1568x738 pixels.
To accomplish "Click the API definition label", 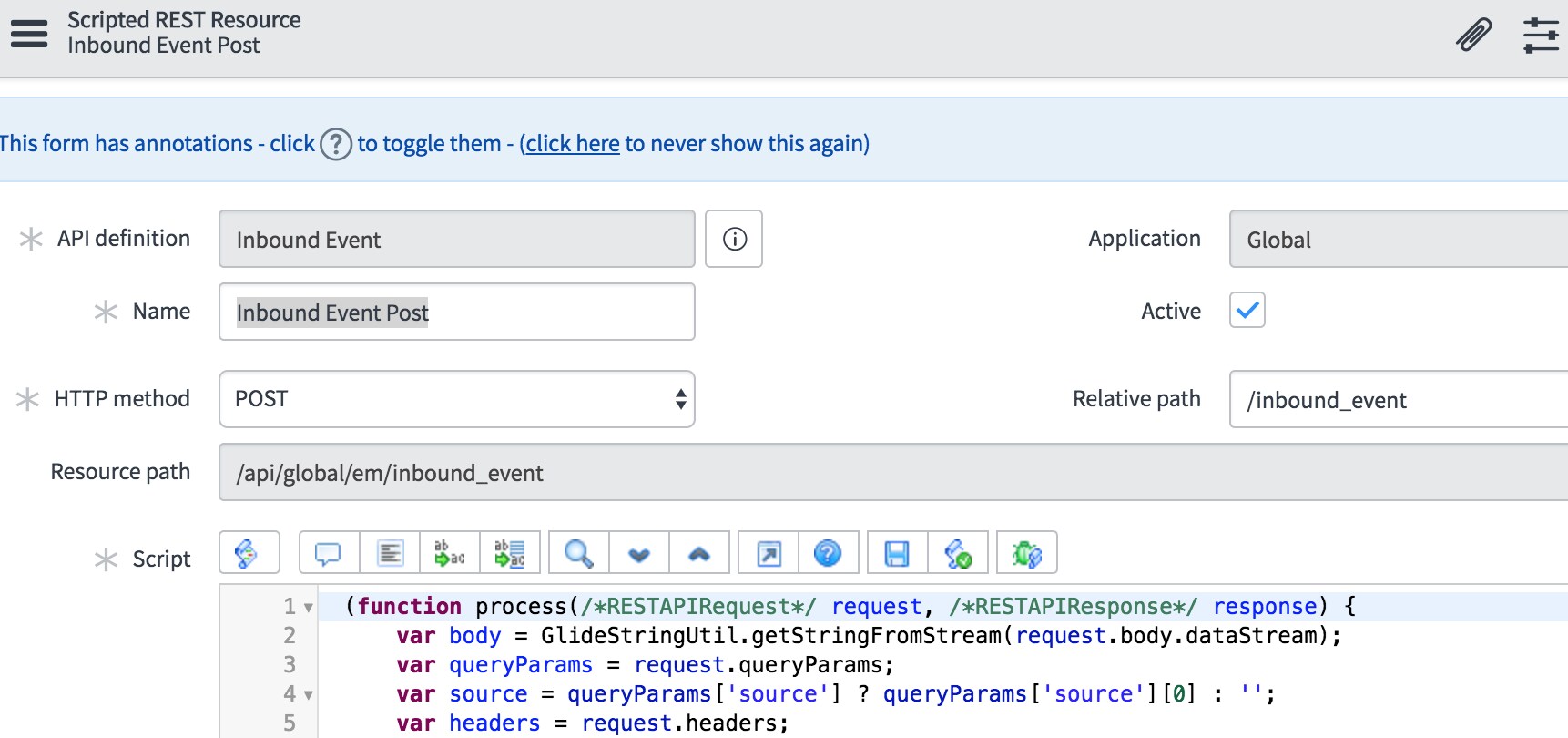I will pos(124,238).
